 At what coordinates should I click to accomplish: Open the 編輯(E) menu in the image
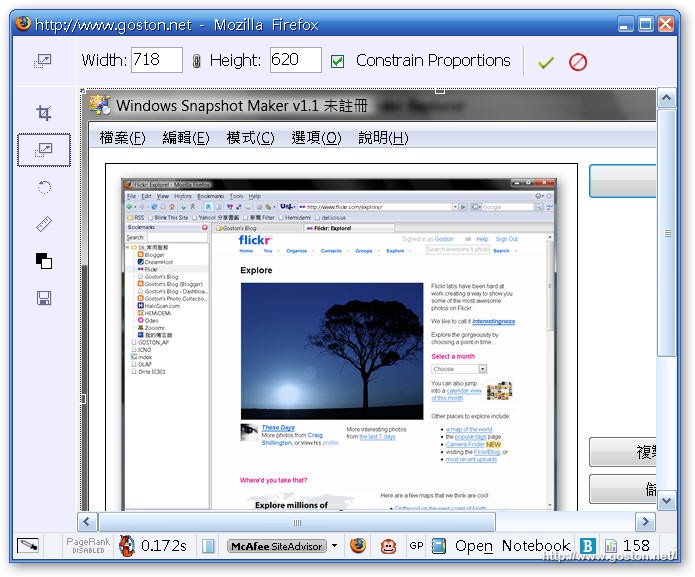186,138
